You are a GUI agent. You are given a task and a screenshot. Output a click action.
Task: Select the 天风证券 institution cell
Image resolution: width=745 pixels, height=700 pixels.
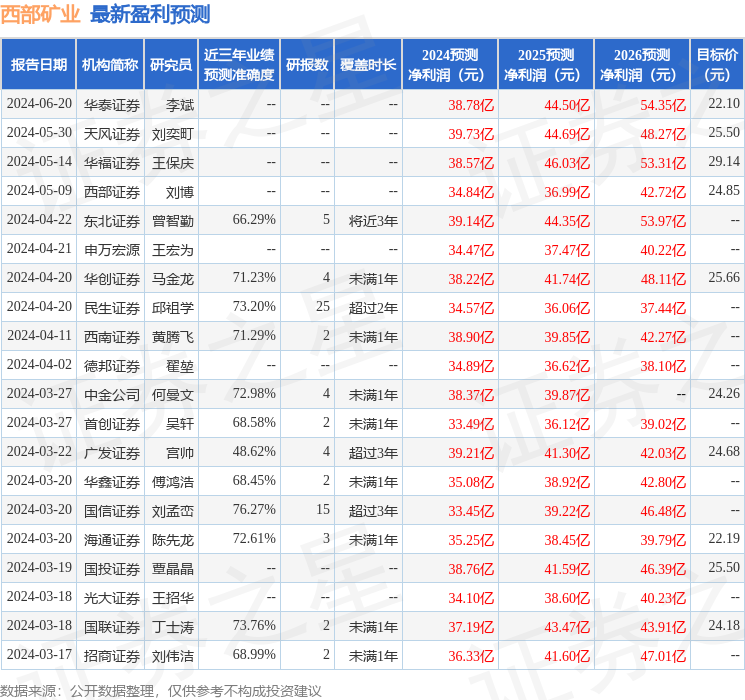pos(112,134)
